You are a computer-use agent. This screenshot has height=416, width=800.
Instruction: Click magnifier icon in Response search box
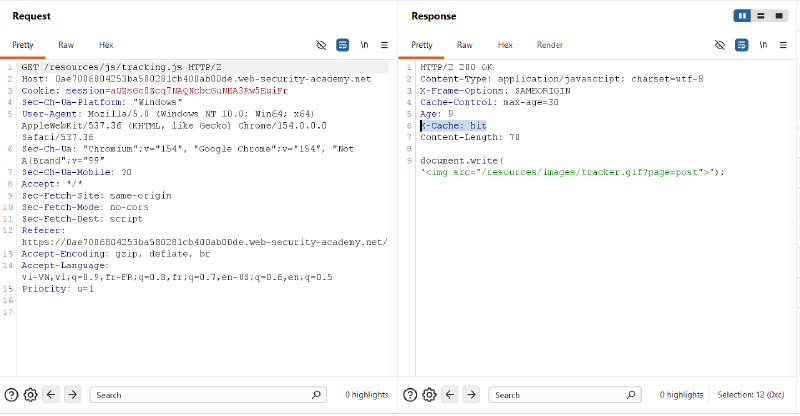(x=631, y=395)
